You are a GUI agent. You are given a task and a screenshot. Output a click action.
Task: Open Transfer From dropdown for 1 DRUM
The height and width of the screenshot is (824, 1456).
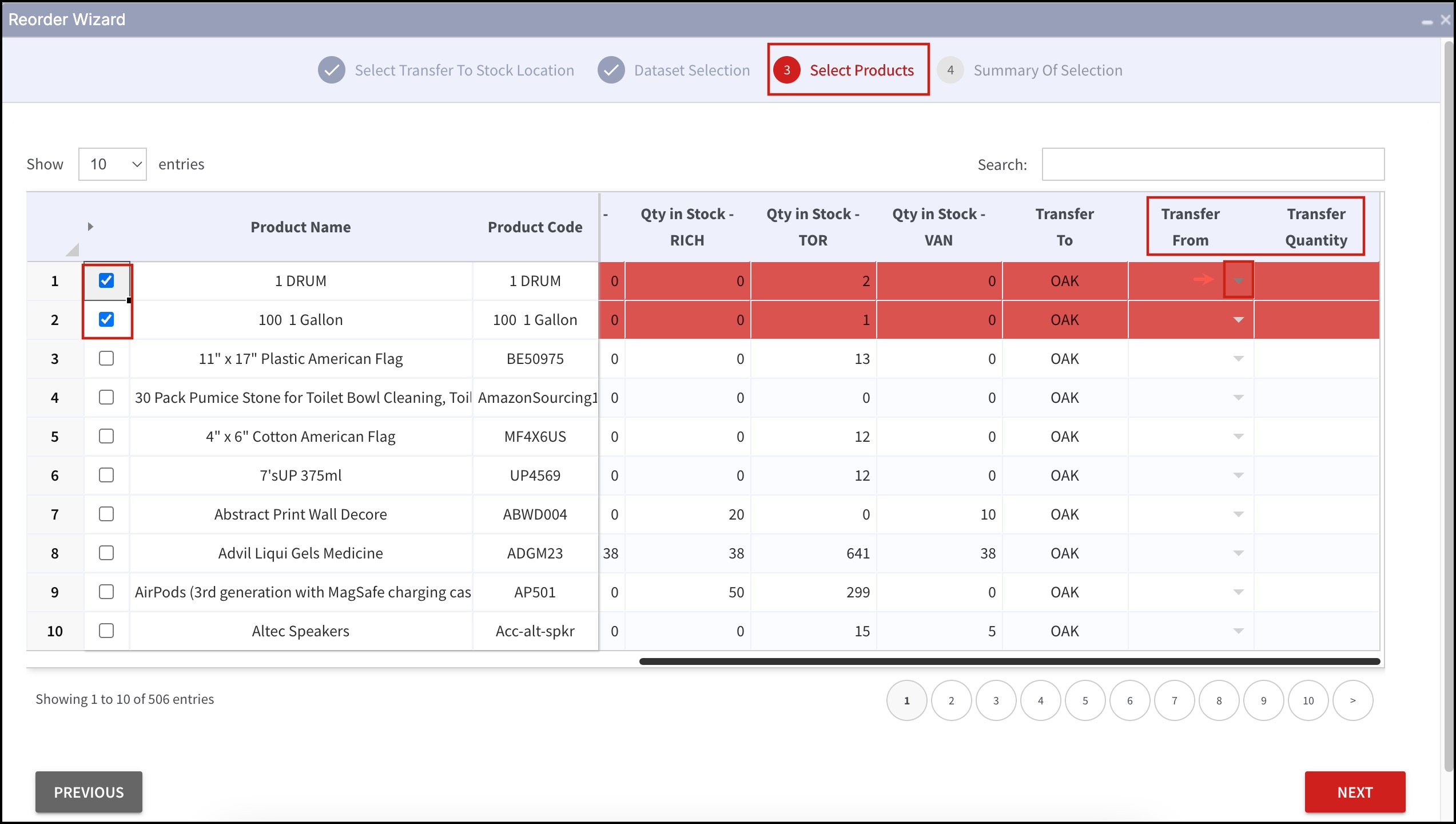coord(1238,280)
